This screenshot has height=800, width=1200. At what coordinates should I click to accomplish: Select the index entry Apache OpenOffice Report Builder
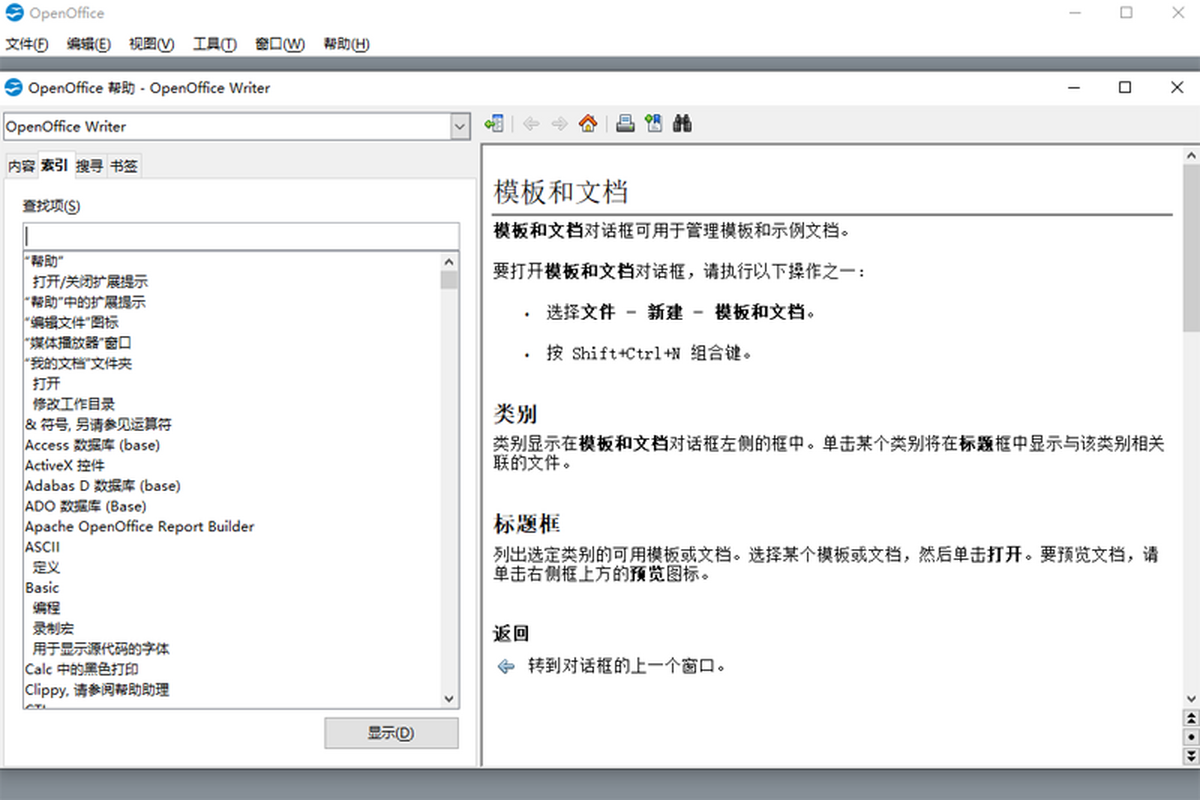click(x=140, y=526)
